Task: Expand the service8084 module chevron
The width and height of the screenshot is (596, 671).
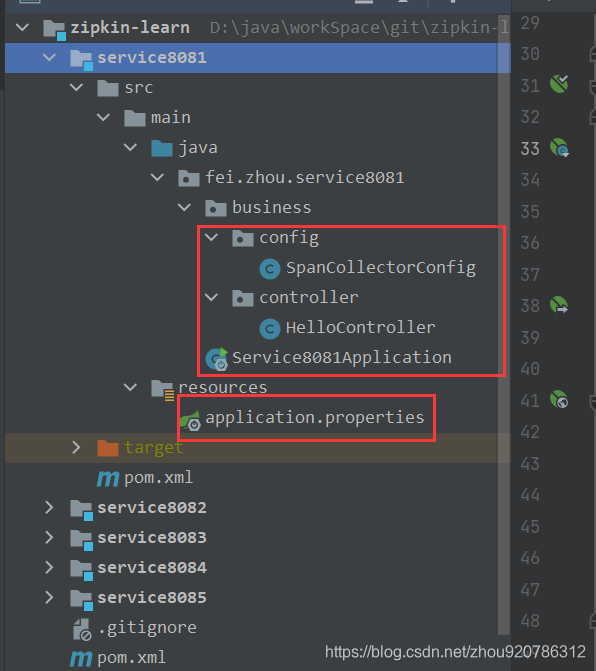Action: [50, 567]
